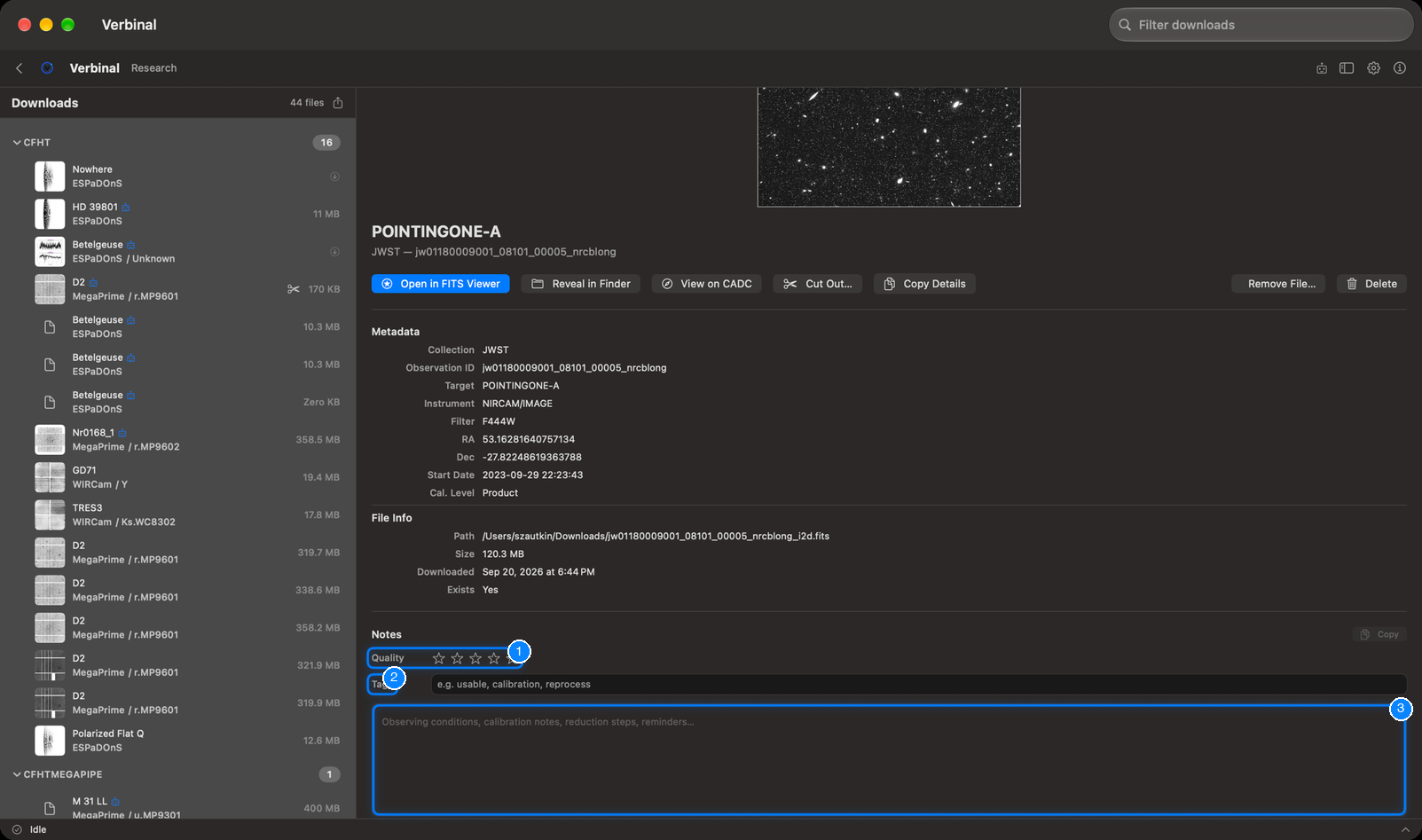Click into the notes text area
Viewport: 1422px width, 840px height.
[x=889, y=760]
